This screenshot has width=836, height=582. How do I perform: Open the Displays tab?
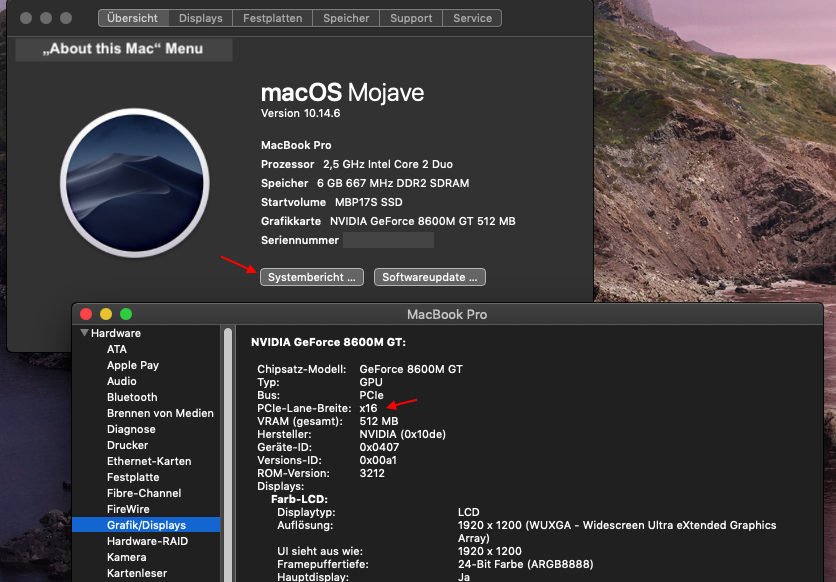point(200,18)
